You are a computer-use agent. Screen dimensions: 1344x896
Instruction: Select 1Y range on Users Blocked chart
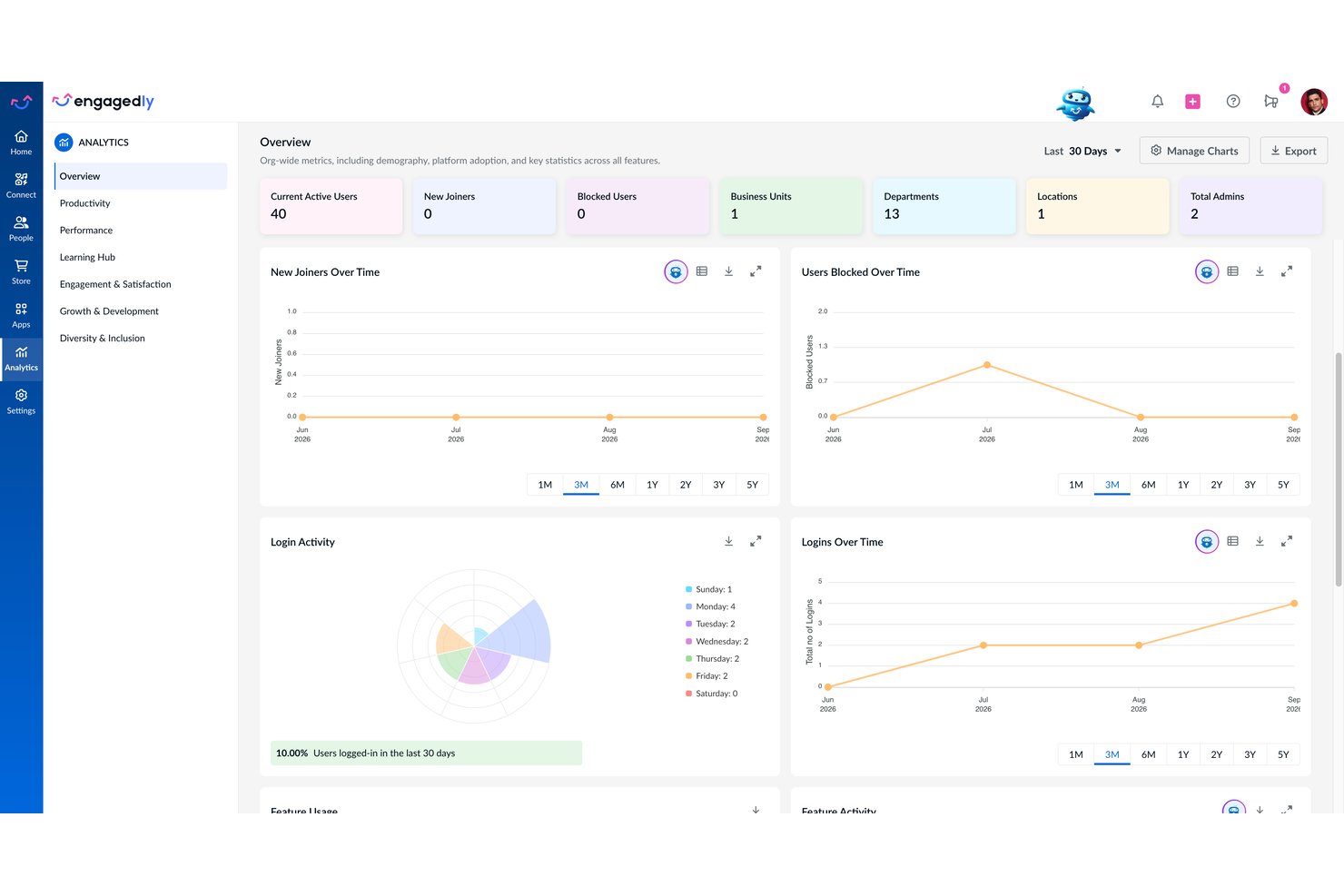pyautogui.click(x=1183, y=485)
